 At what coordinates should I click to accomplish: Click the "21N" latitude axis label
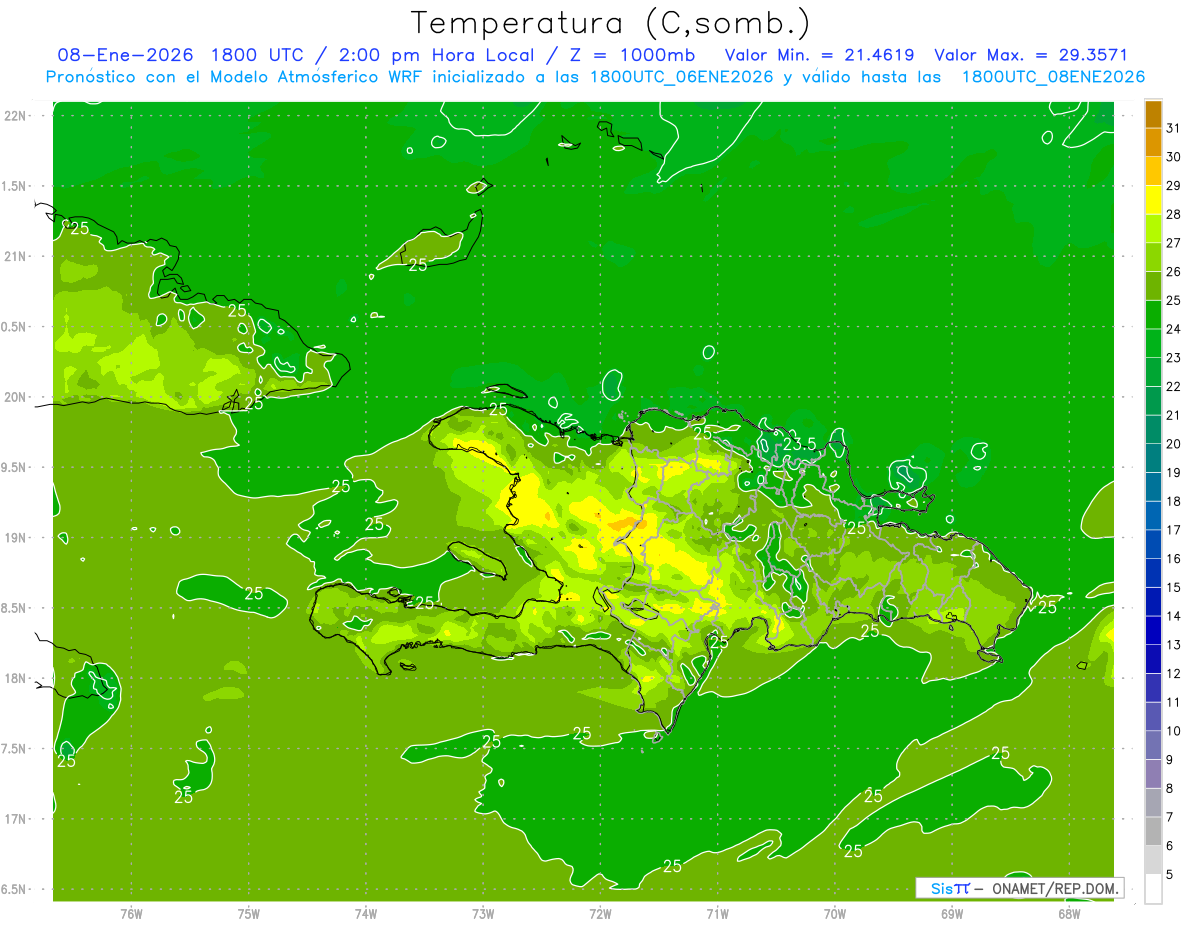[x=15, y=256]
